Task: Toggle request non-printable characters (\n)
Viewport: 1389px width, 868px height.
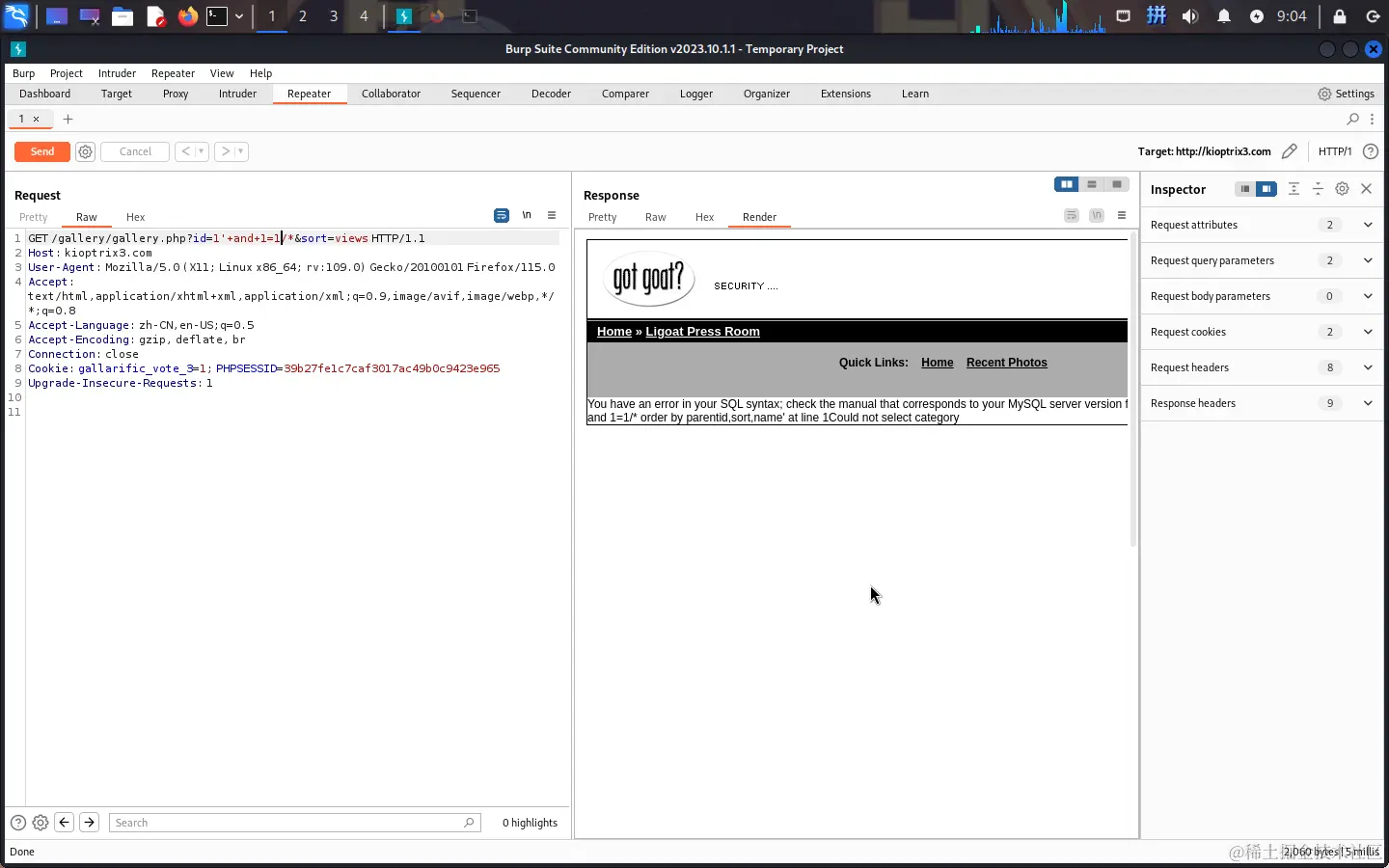Action: click(x=527, y=215)
